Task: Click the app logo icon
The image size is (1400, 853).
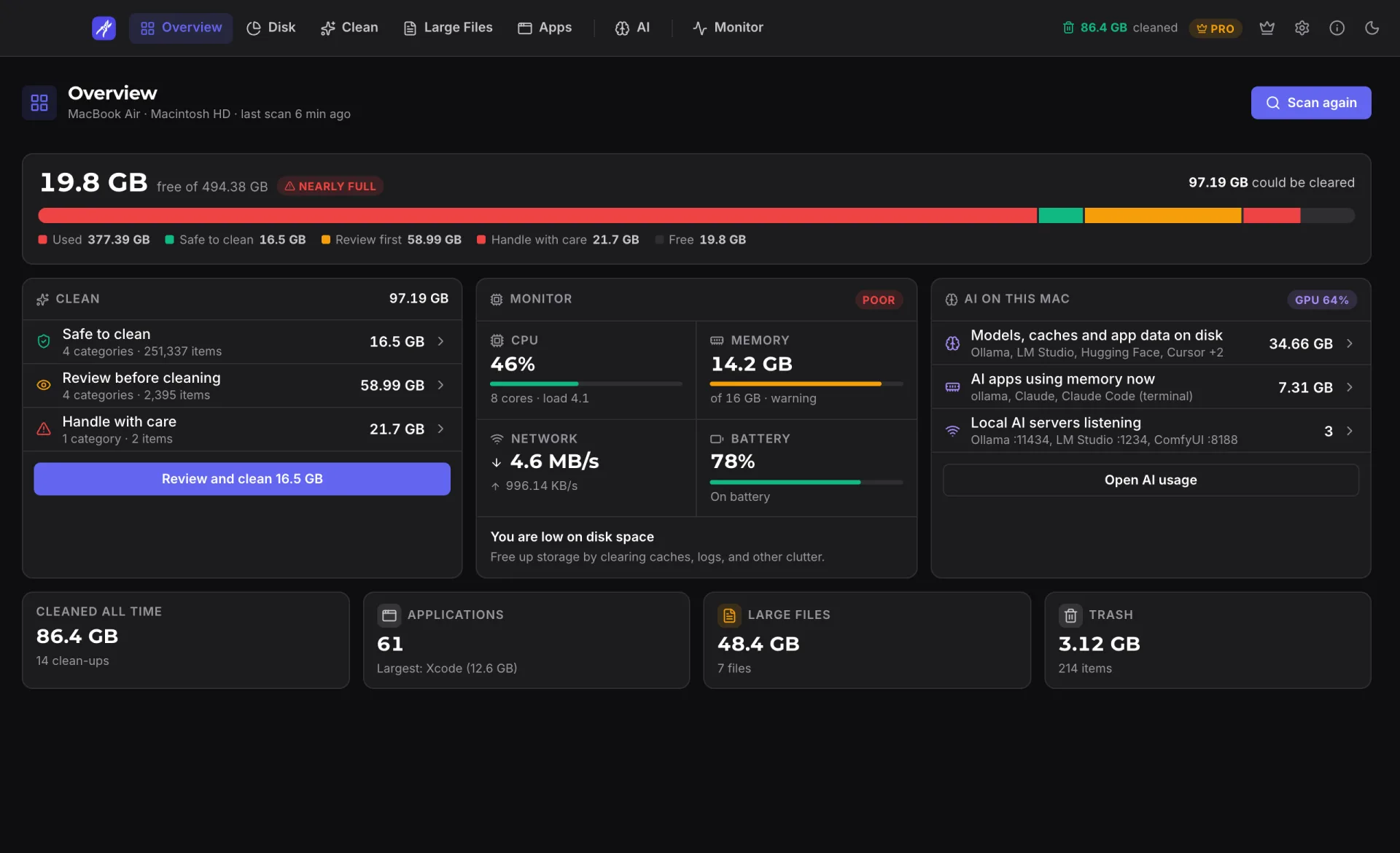Action: [x=104, y=28]
